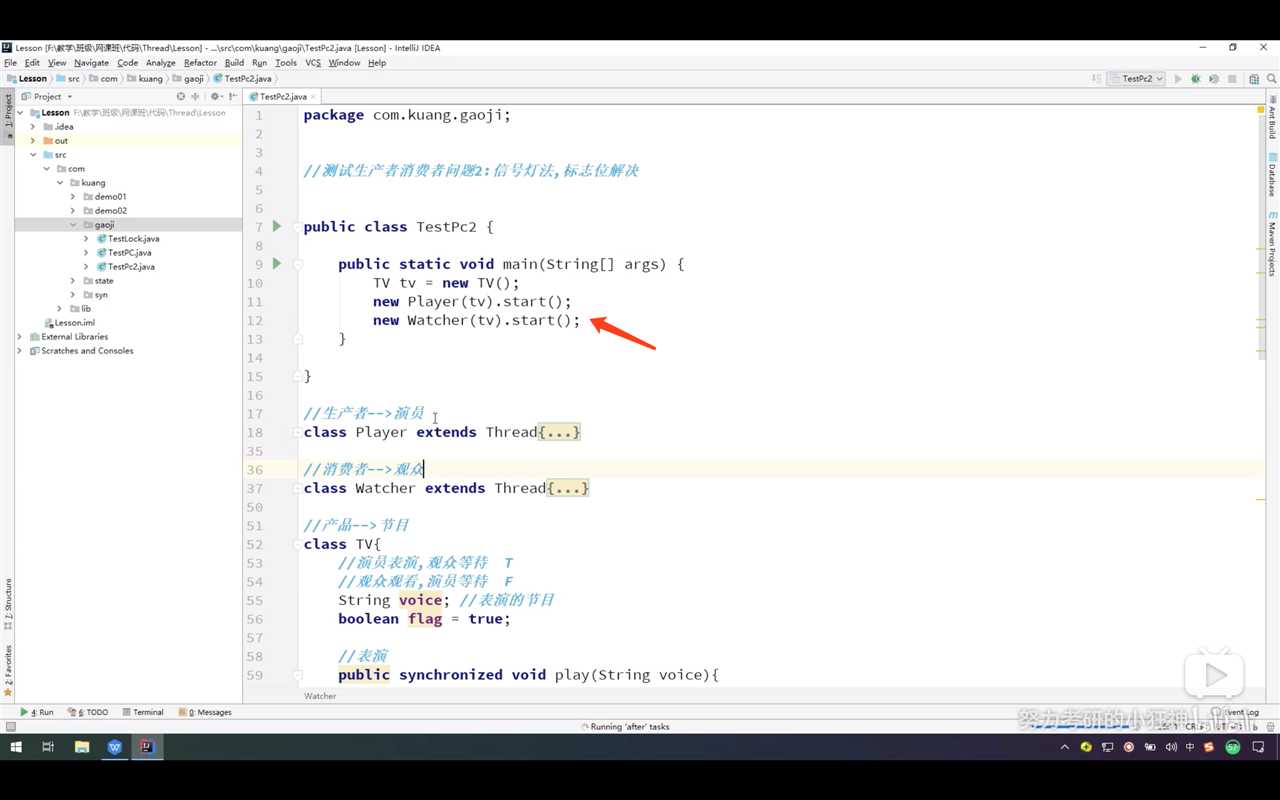The height and width of the screenshot is (800, 1280).
Task: Open Windows Start menu
Action: point(16,747)
